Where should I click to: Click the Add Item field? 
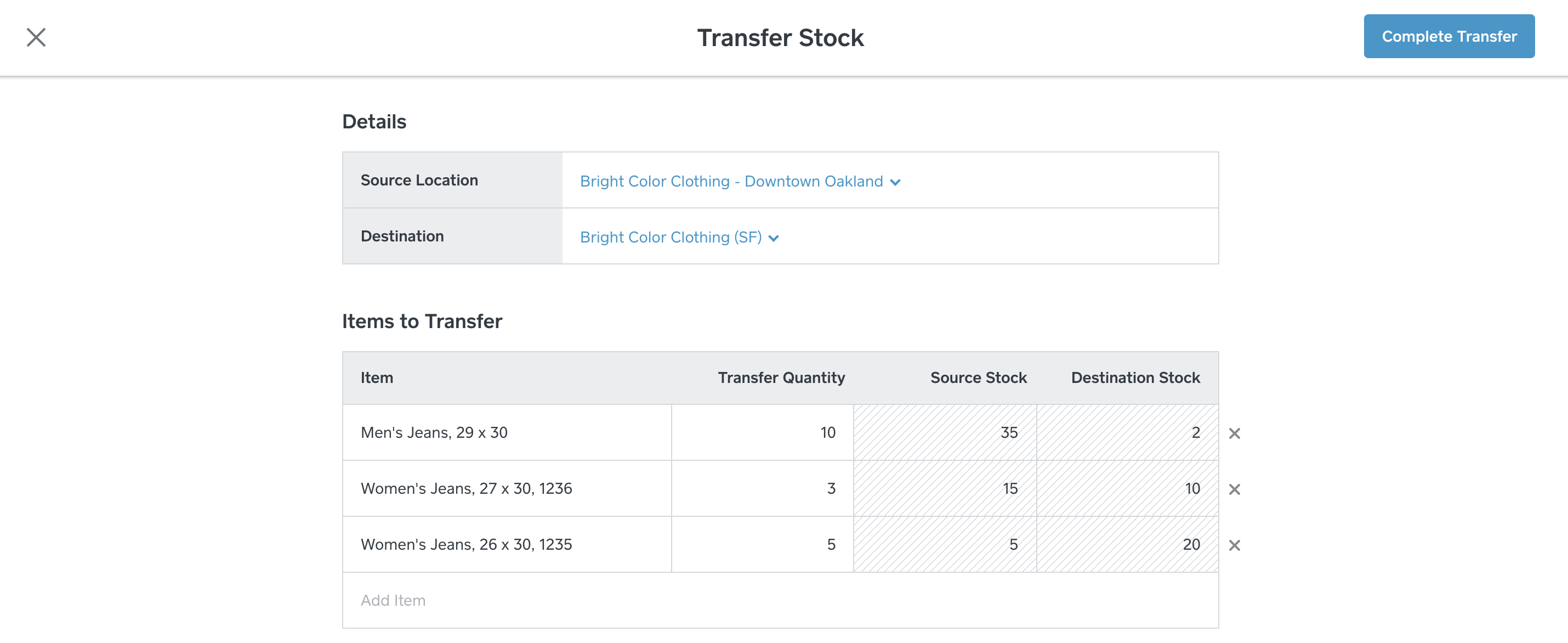(779, 600)
